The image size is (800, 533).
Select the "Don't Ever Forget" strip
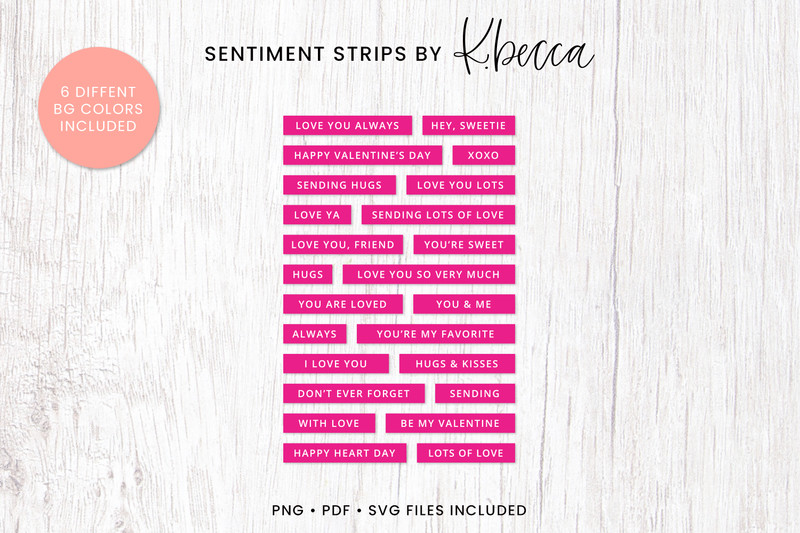[x=354, y=394]
